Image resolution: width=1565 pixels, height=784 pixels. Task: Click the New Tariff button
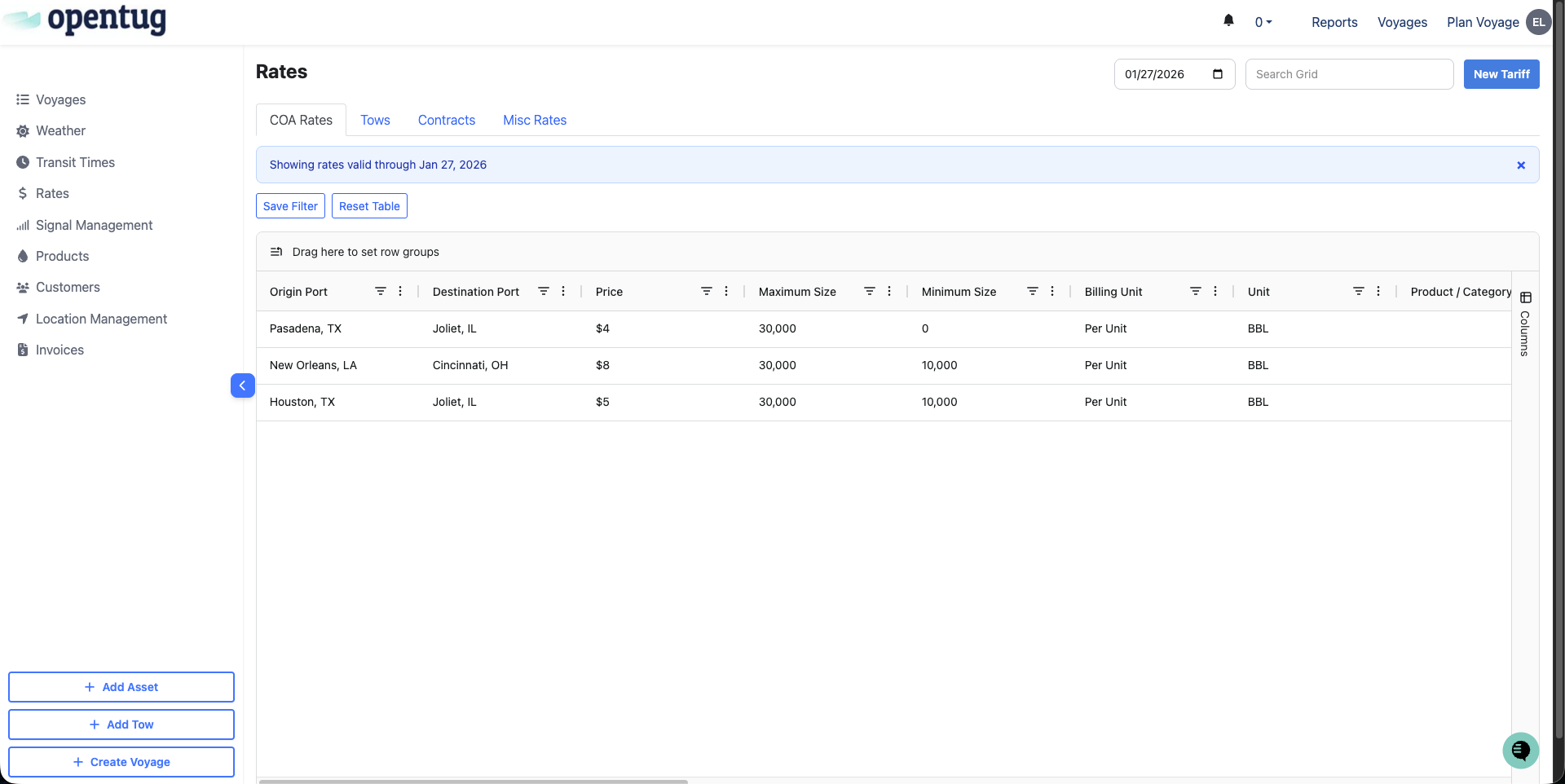[x=1501, y=74]
